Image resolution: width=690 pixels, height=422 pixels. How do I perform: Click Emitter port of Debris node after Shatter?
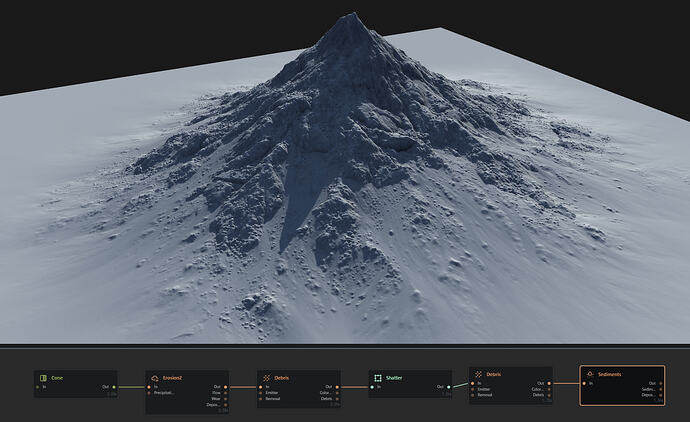473,389
